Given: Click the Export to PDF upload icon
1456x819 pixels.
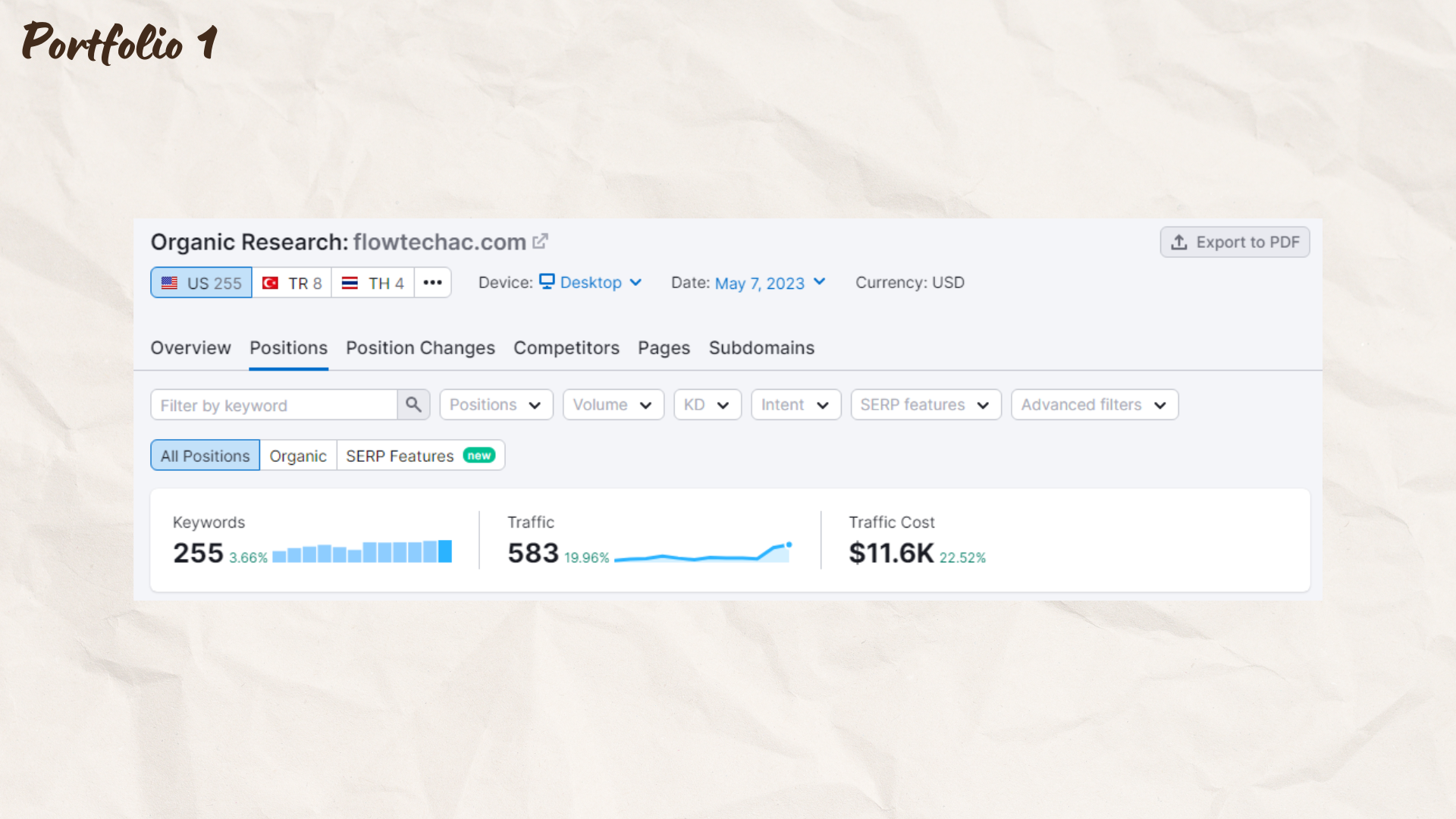Looking at the screenshot, I should (x=1178, y=242).
